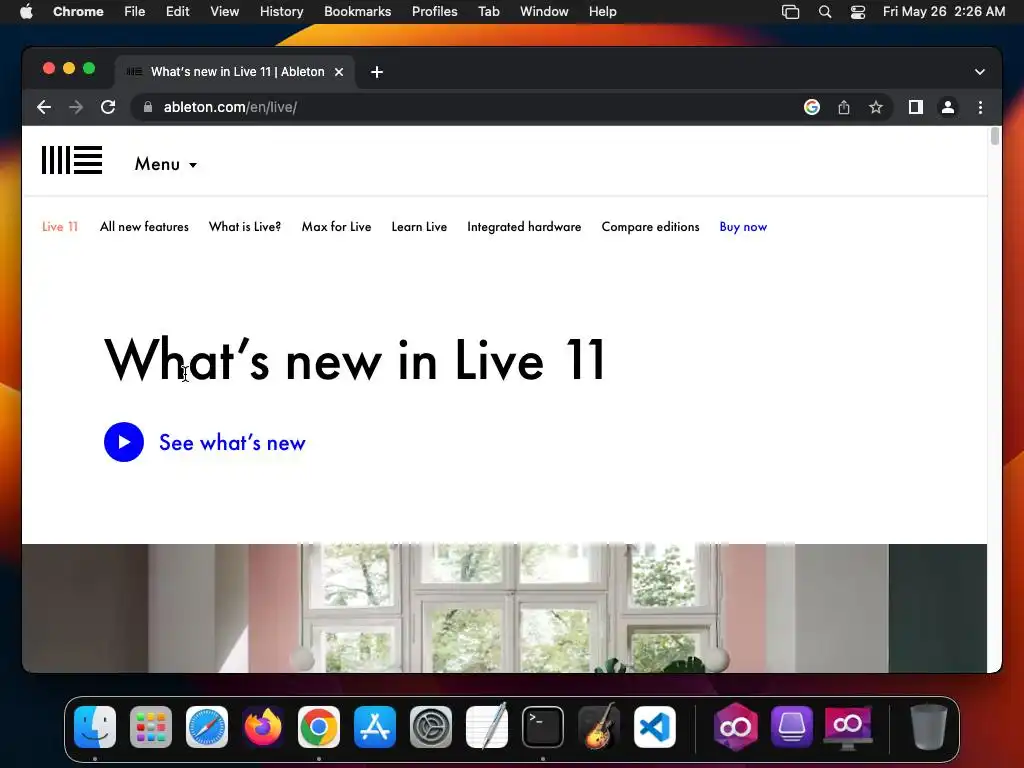Open Finder from the dock
Viewport: 1024px width, 768px height.
tap(95, 727)
